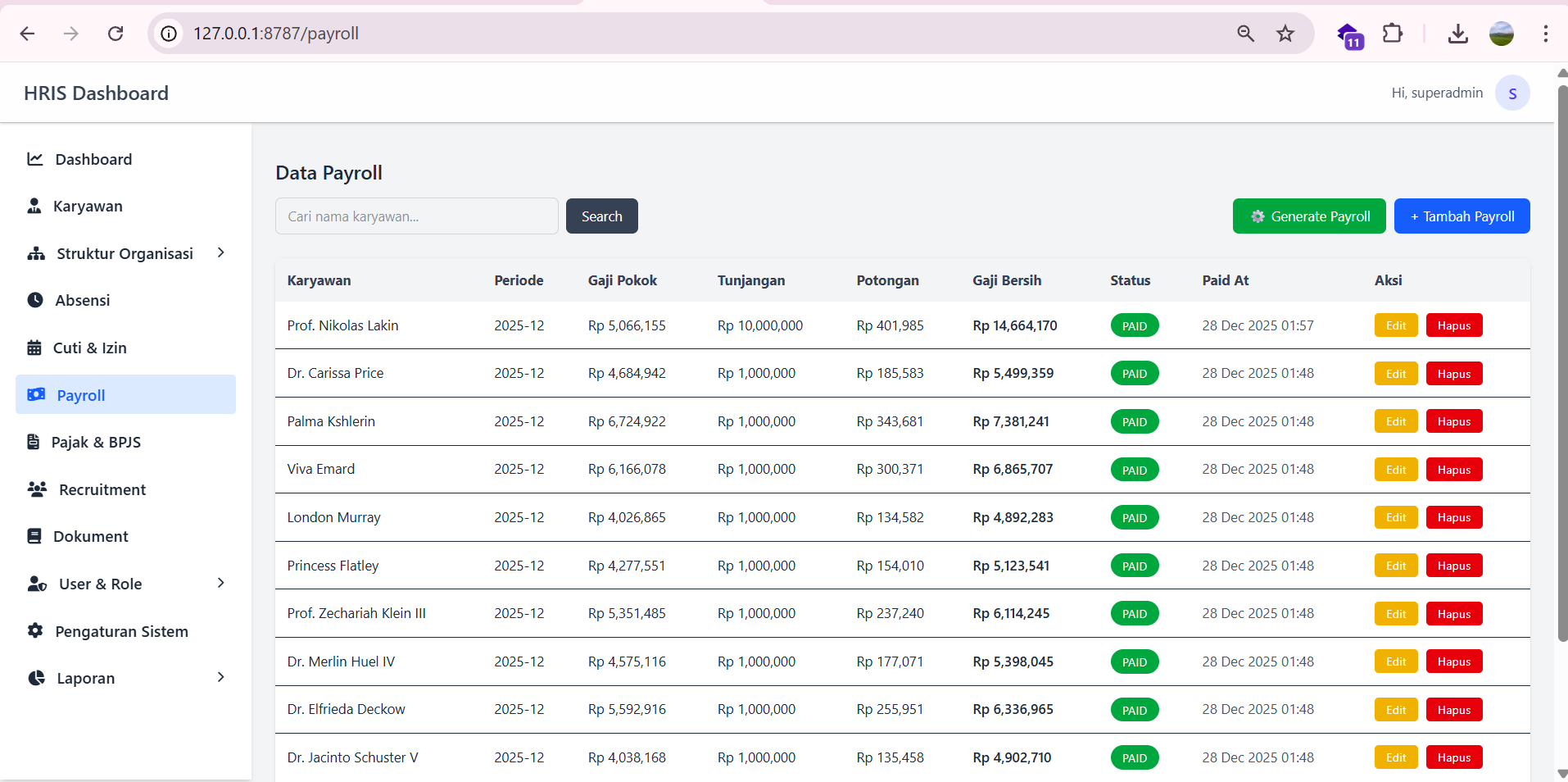Bookmark this page with the star icon
This screenshot has width=1568, height=782.
pyautogui.click(x=1285, y=34)
